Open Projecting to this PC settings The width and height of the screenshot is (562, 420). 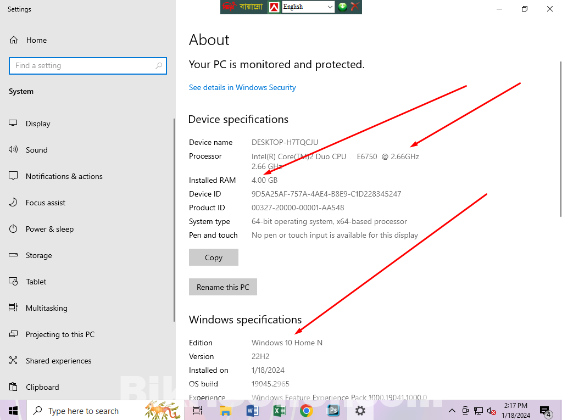(52, 334)
